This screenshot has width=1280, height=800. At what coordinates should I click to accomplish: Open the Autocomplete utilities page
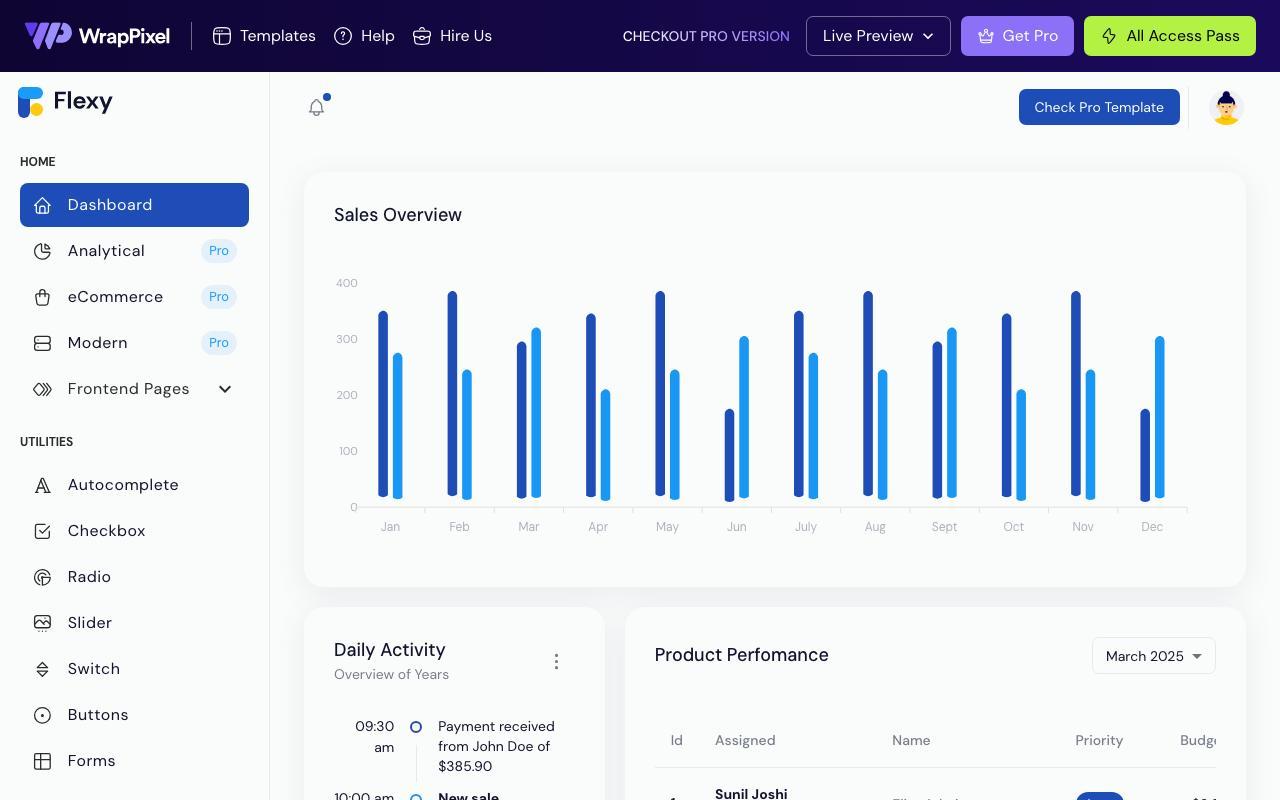point(134,485)
